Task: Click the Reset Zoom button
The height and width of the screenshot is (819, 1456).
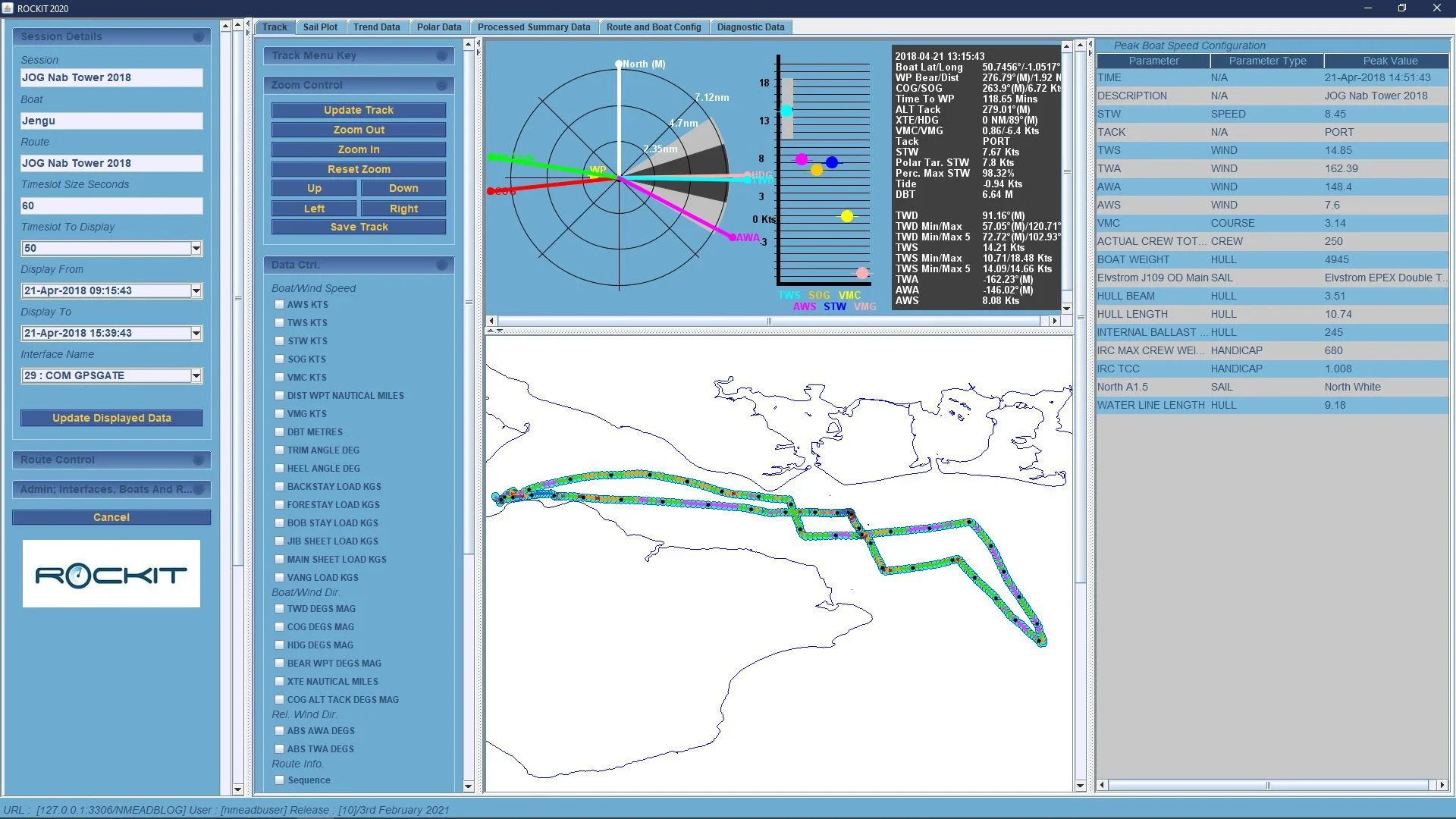Action: coord(359,169)
